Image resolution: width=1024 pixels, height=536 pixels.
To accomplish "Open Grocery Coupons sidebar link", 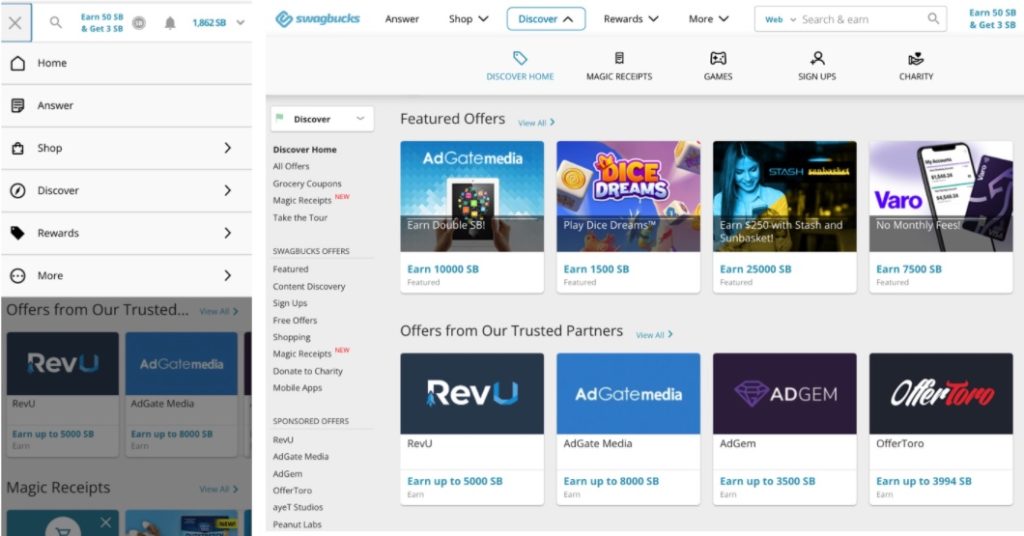I will 307,184.
